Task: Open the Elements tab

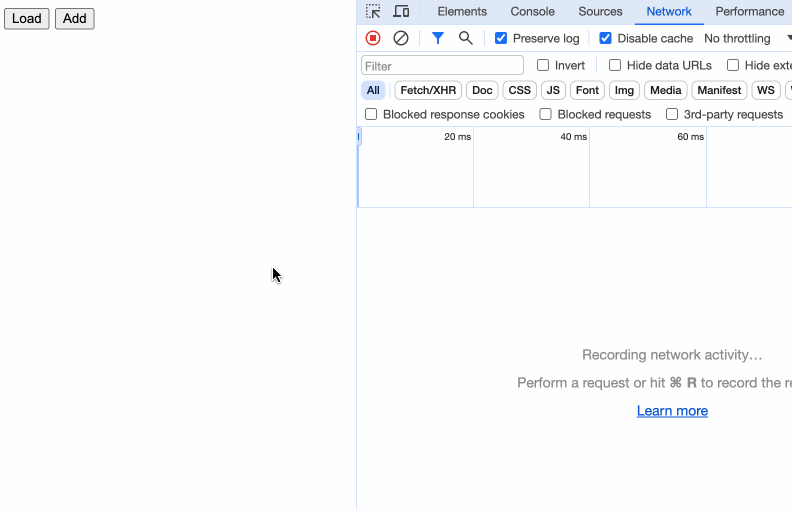Action: [x=462, y=12]
